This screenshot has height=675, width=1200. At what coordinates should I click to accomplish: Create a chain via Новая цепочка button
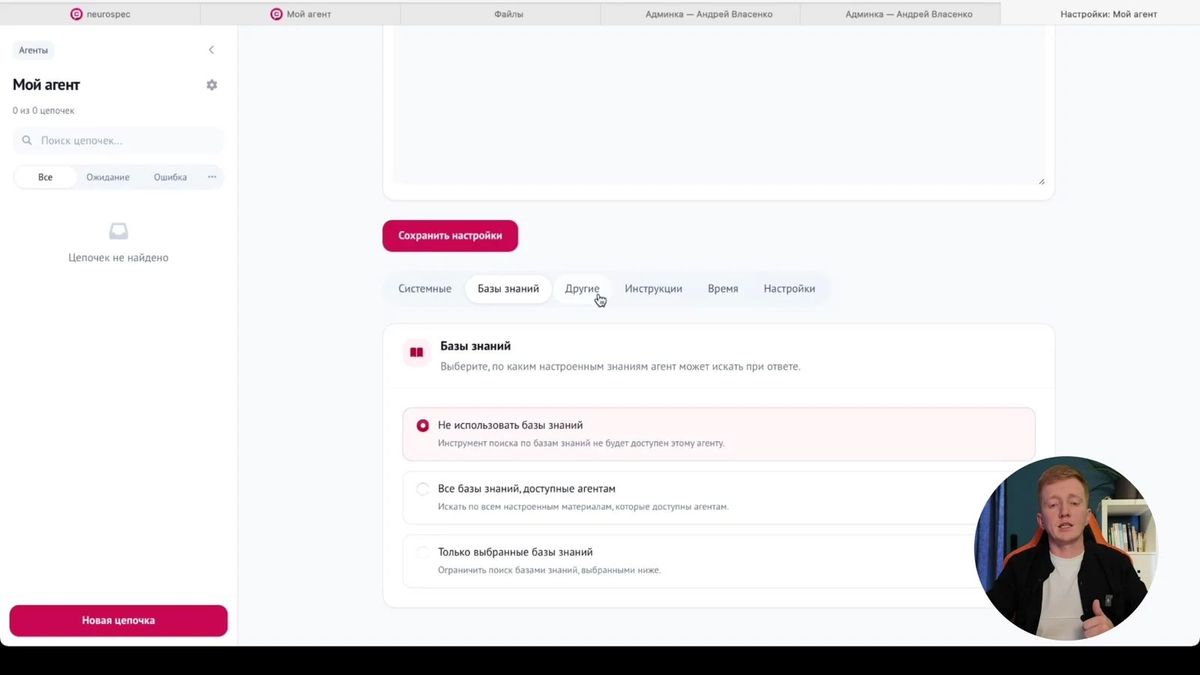coord(119,620)
